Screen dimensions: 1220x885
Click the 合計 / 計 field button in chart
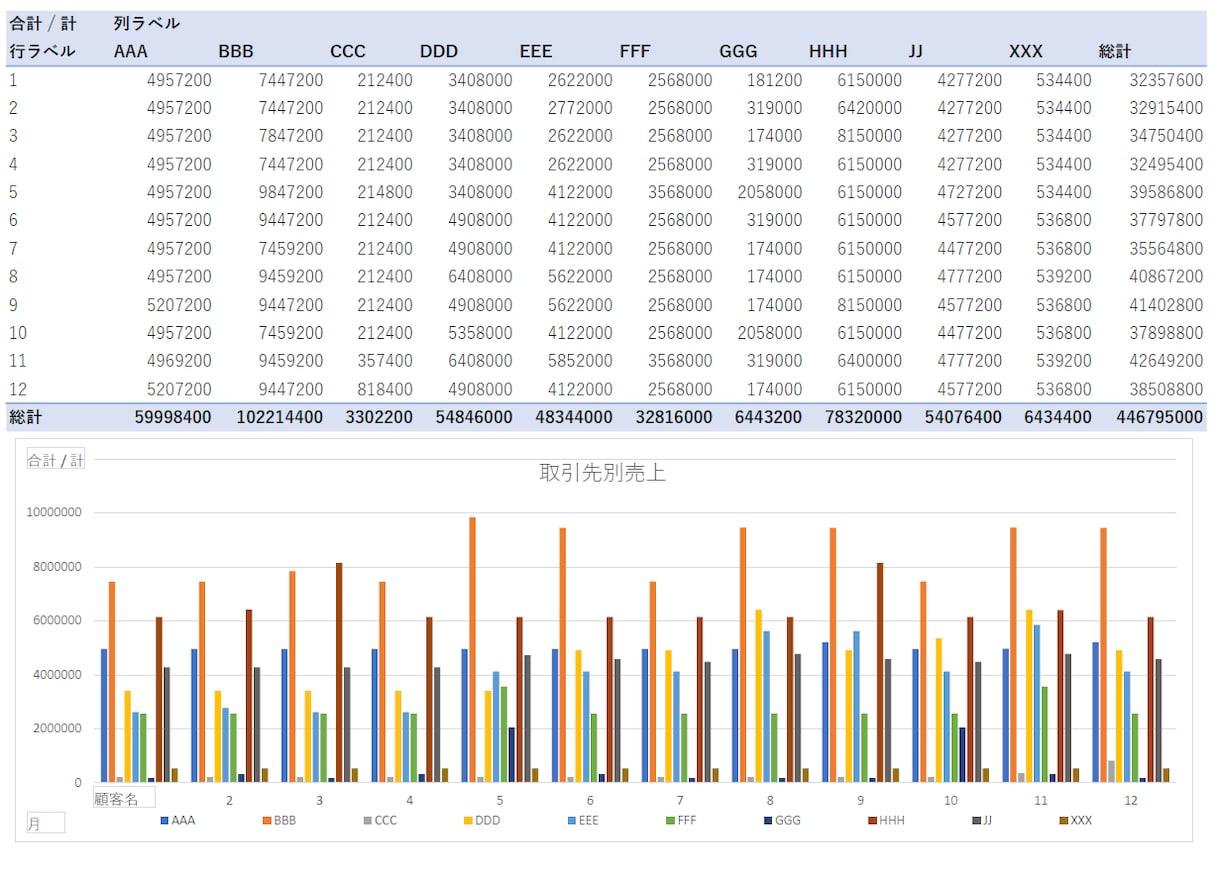[56, 460]
